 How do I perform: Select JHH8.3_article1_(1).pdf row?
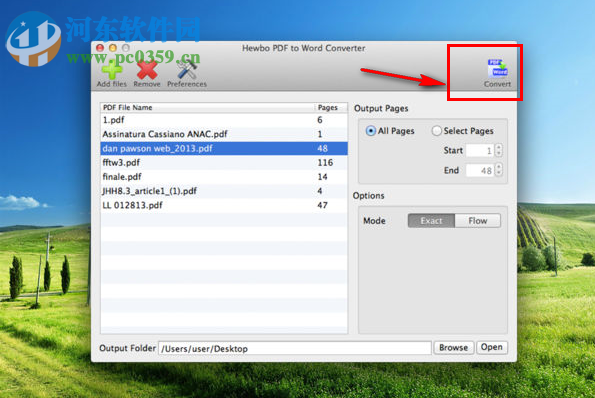tap(224, 191)
